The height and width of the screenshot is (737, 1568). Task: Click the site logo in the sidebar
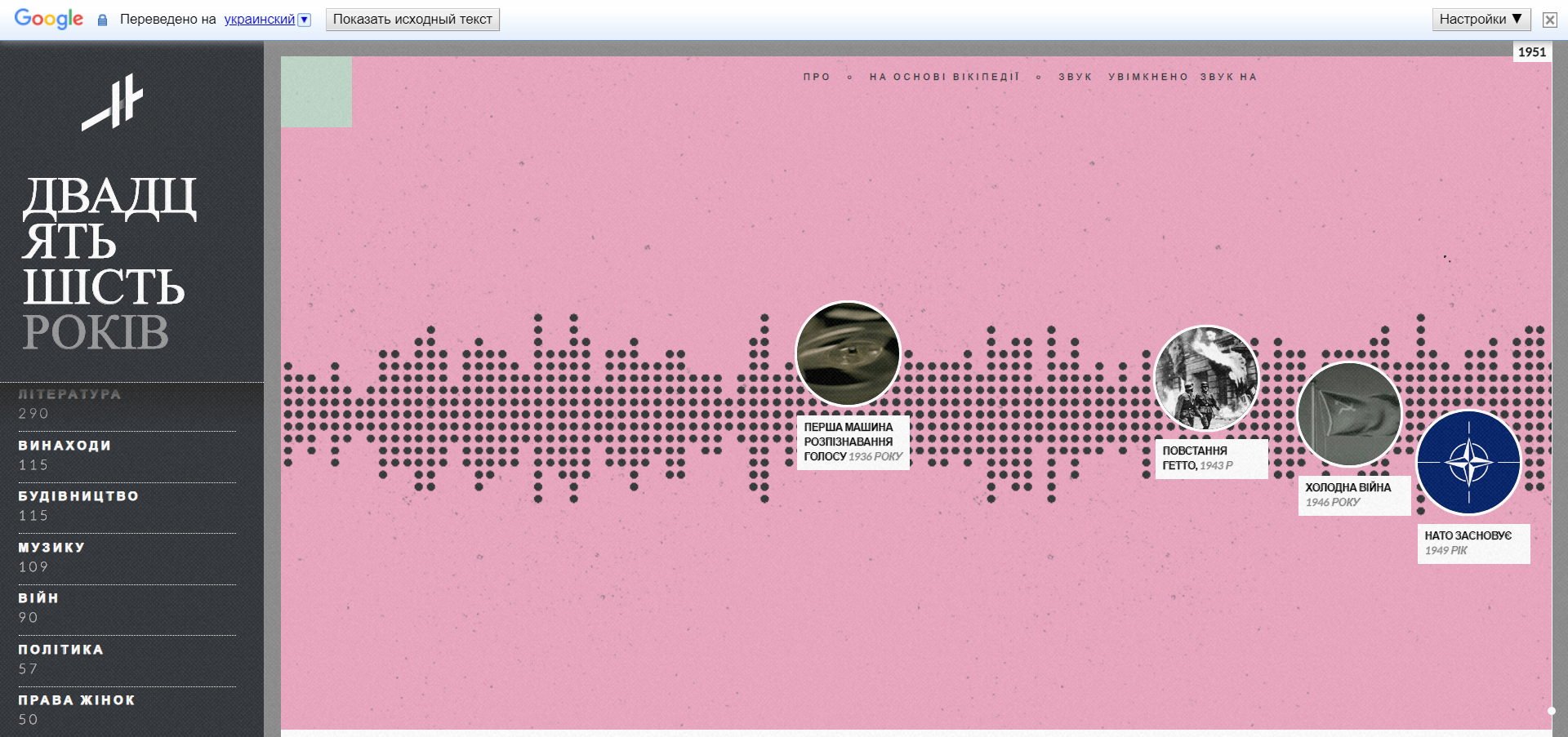pos(113,103)
